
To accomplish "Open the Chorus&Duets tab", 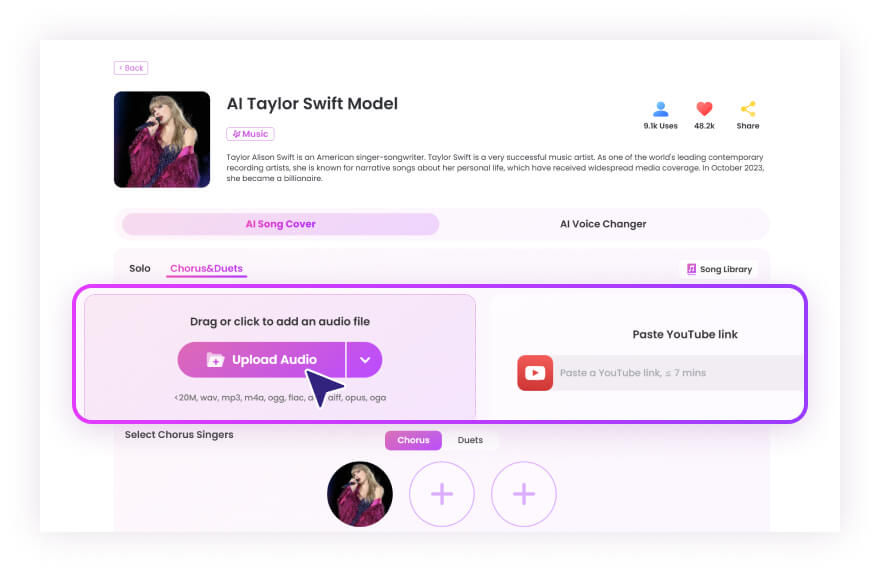I will pos(207,269).
